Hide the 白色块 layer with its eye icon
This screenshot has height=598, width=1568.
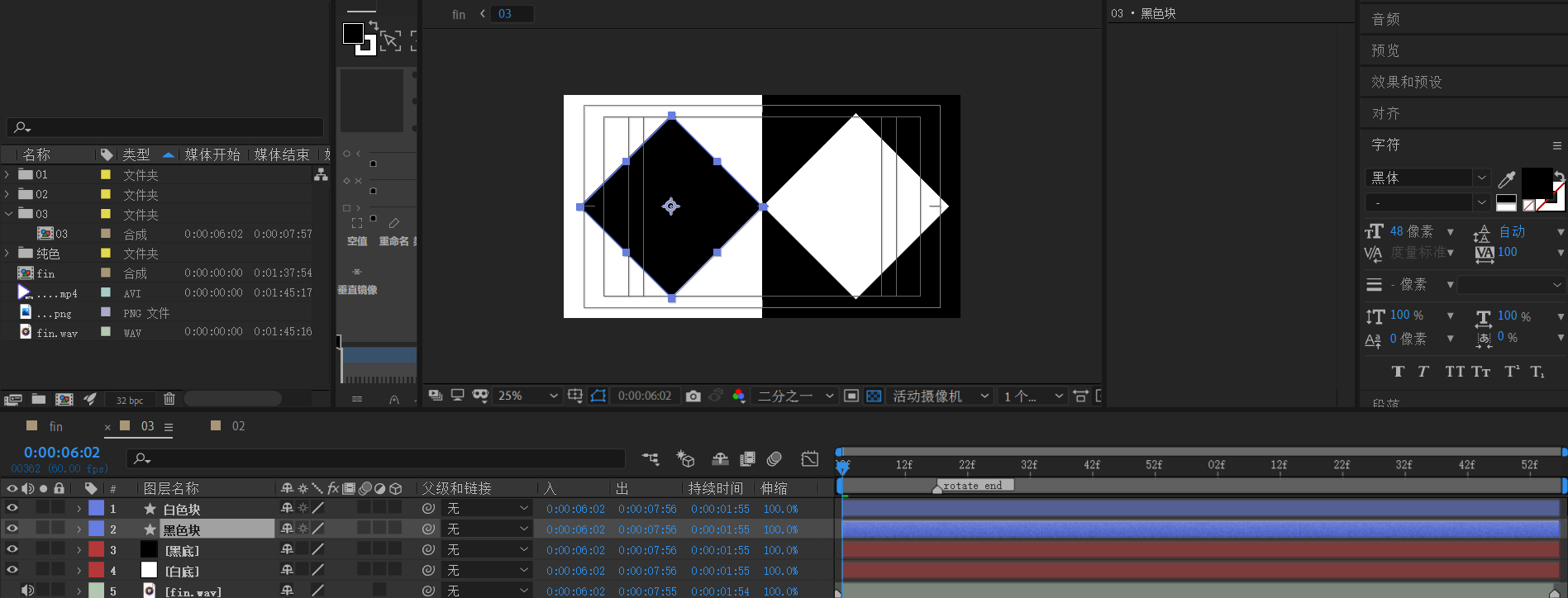[12, 509]
